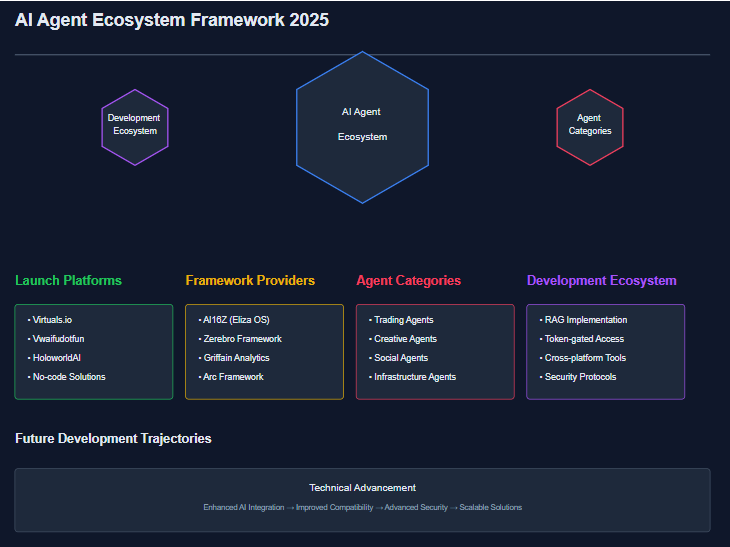Select the Token-gated Access item
The image size is (730, 547).
[581, 339]
